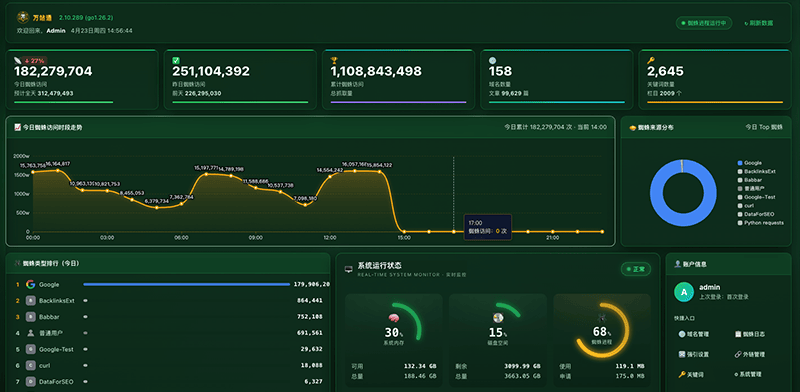Screen dimensions: 800x392
Task: Click the refresh data button in the header
Action: 759,23
